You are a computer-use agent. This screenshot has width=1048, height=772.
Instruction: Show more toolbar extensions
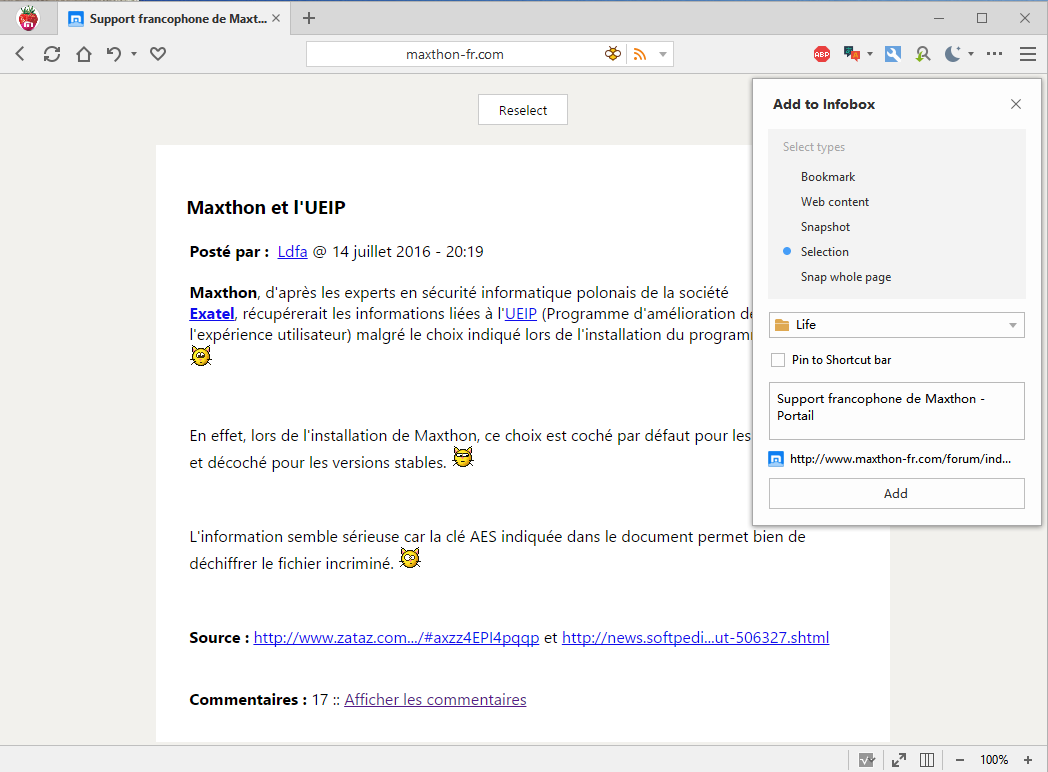point(995,54)
